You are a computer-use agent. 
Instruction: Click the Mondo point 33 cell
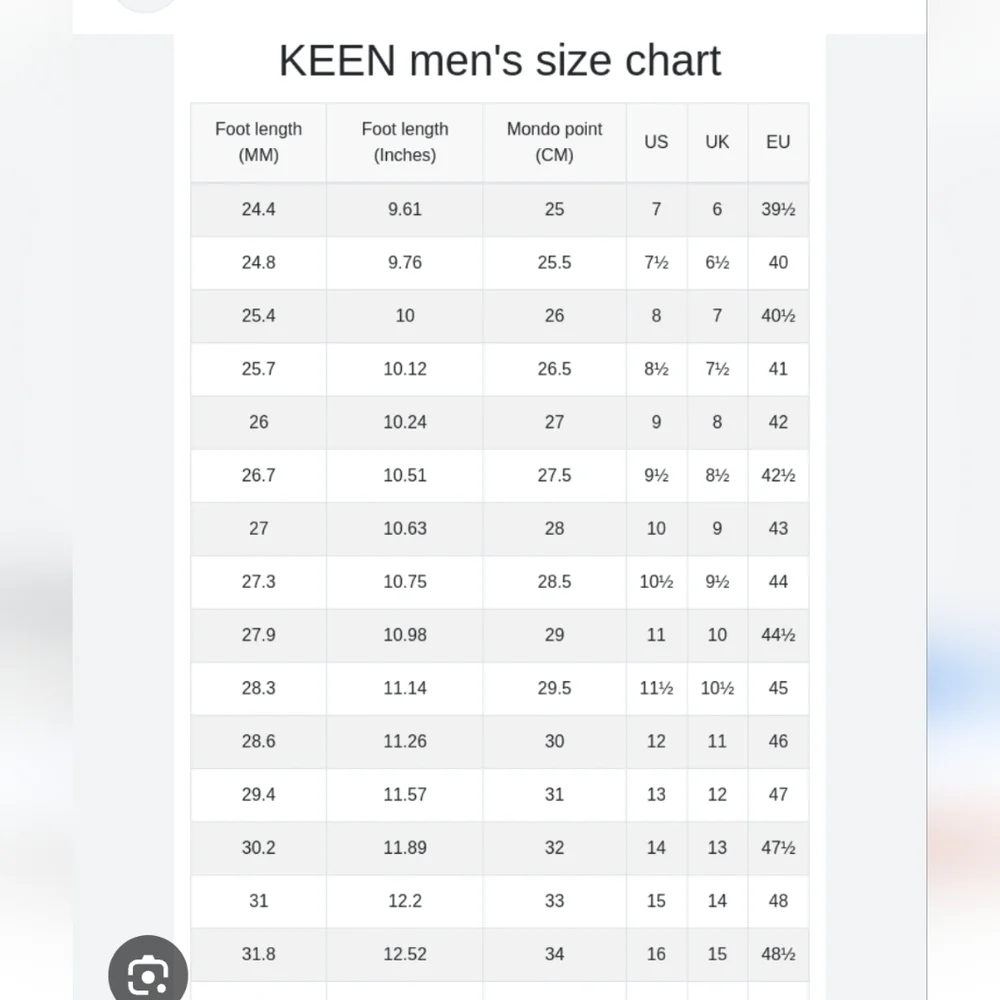click(554, 901)
